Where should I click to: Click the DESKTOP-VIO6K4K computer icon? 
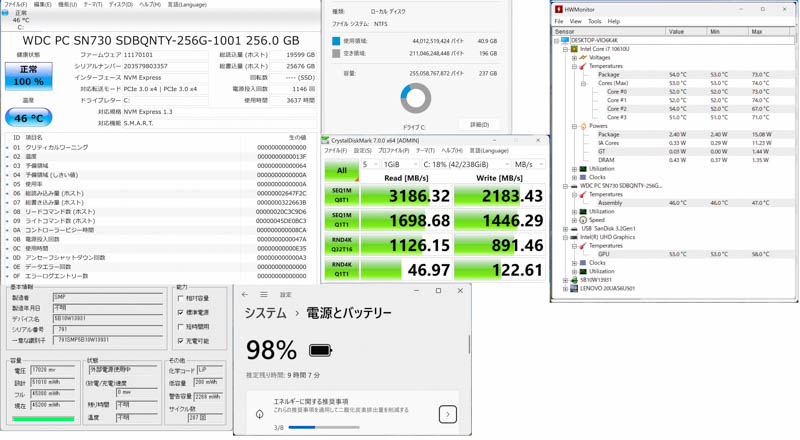[x=565, y=40]
